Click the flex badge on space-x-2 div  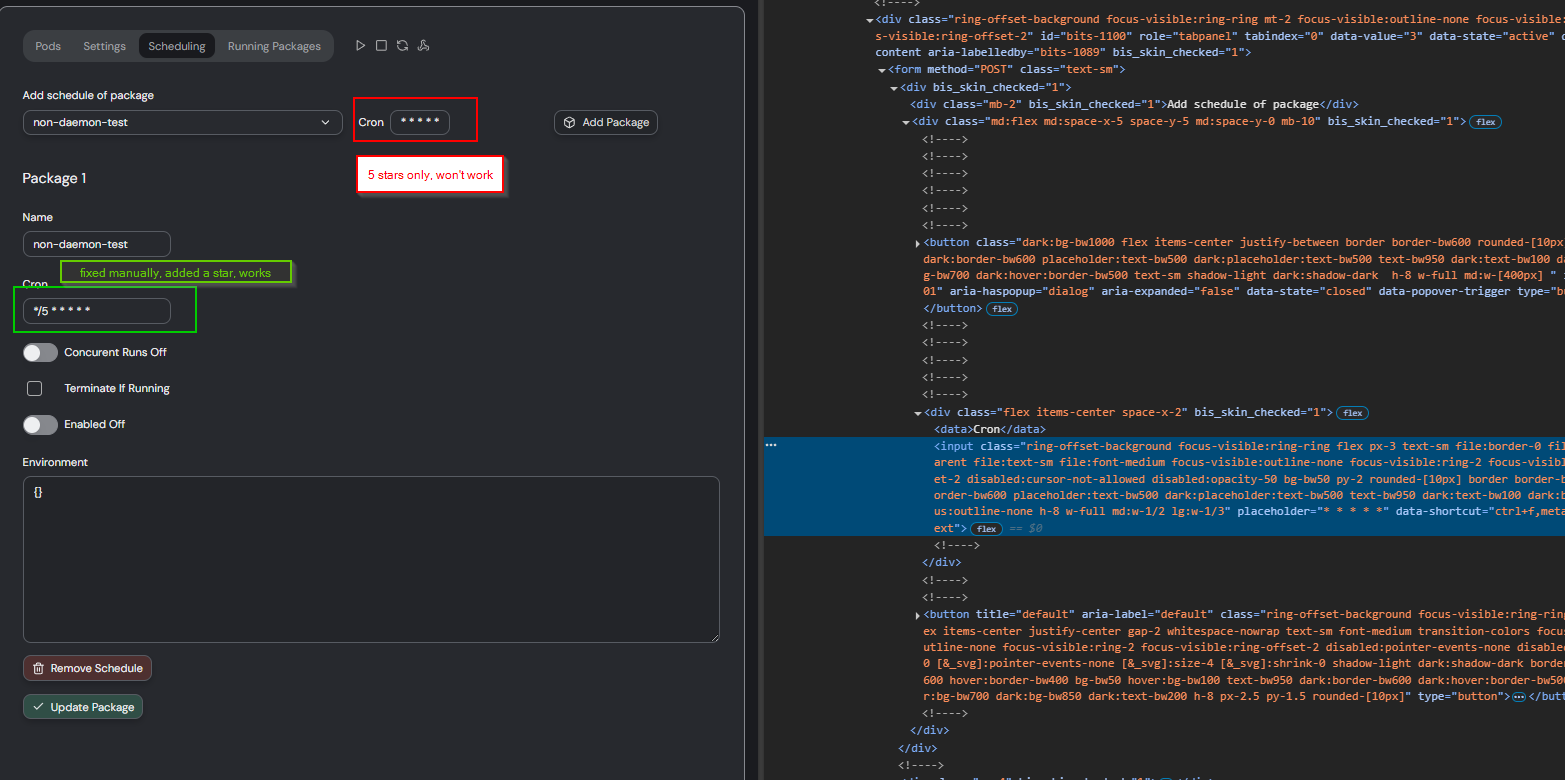(x=1352, y=413)
